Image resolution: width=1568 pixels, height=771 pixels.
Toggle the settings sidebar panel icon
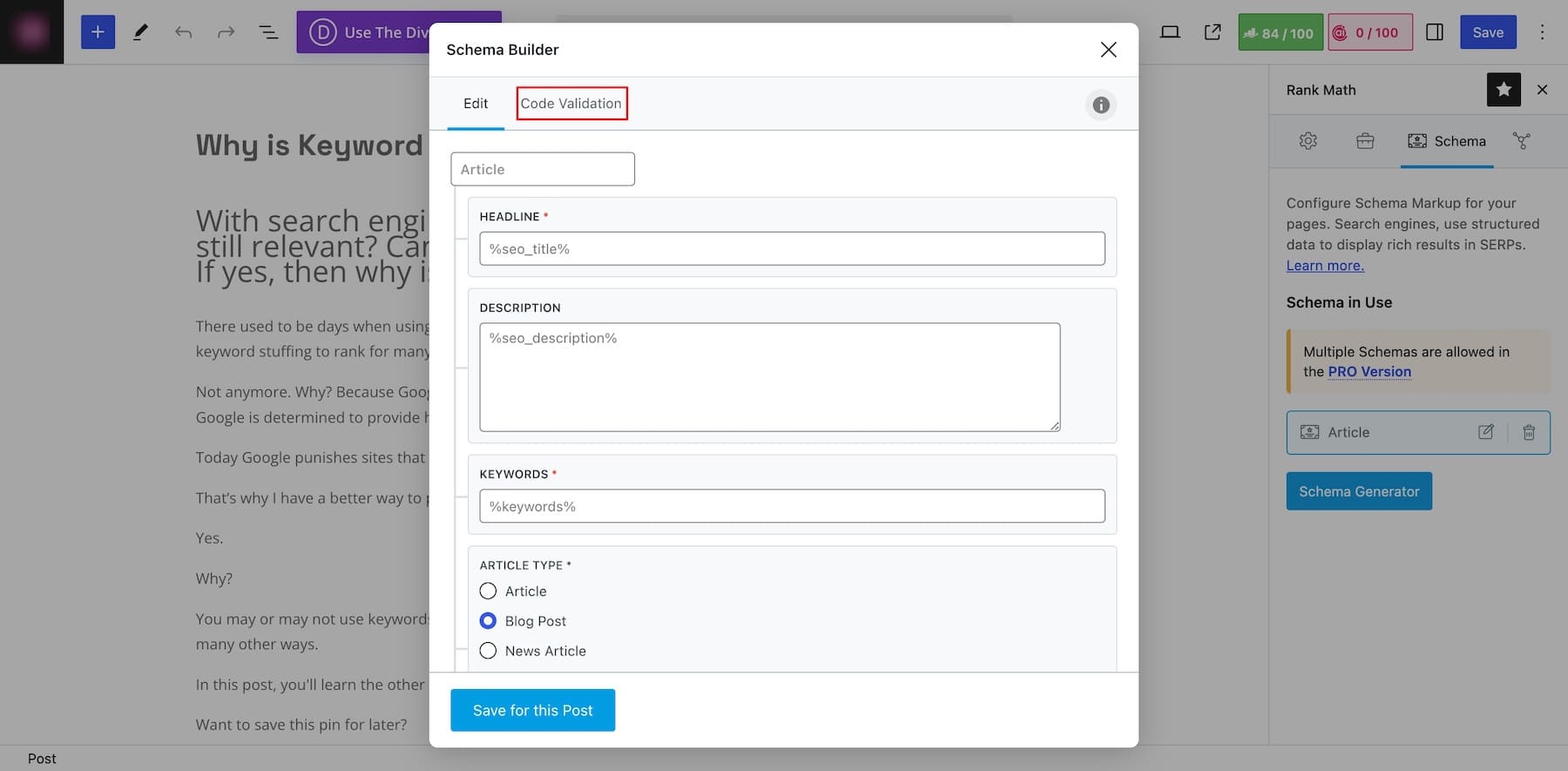(x=1435, y=32)
